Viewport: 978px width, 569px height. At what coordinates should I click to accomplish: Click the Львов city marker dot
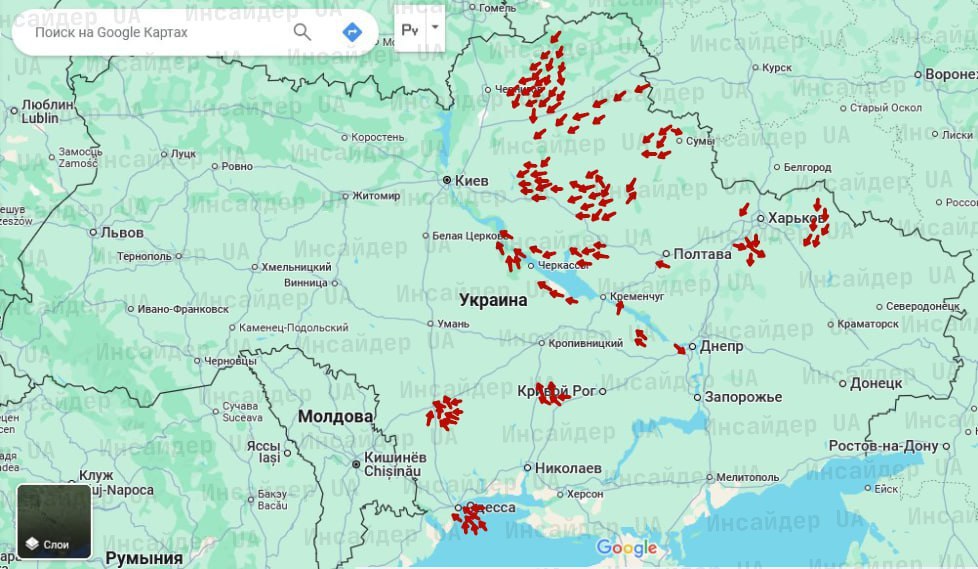[93, 232]
